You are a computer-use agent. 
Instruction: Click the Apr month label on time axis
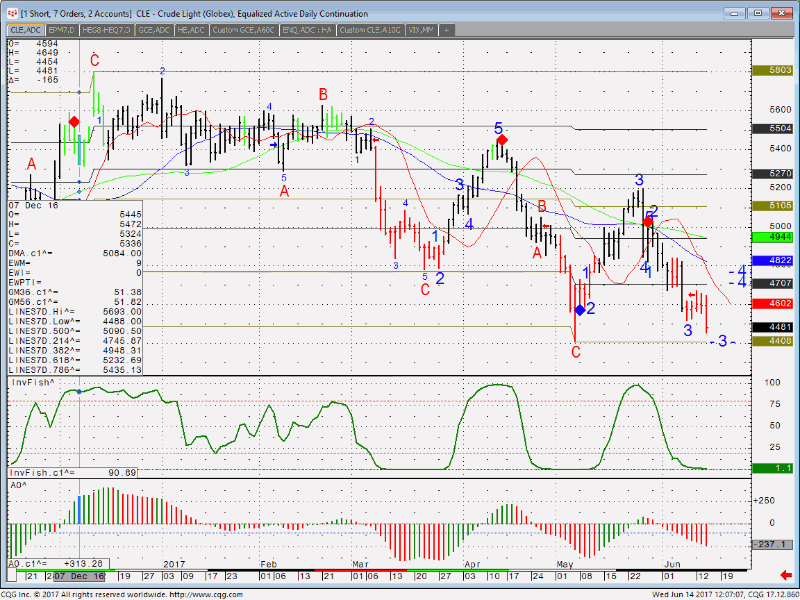[472, 564]
